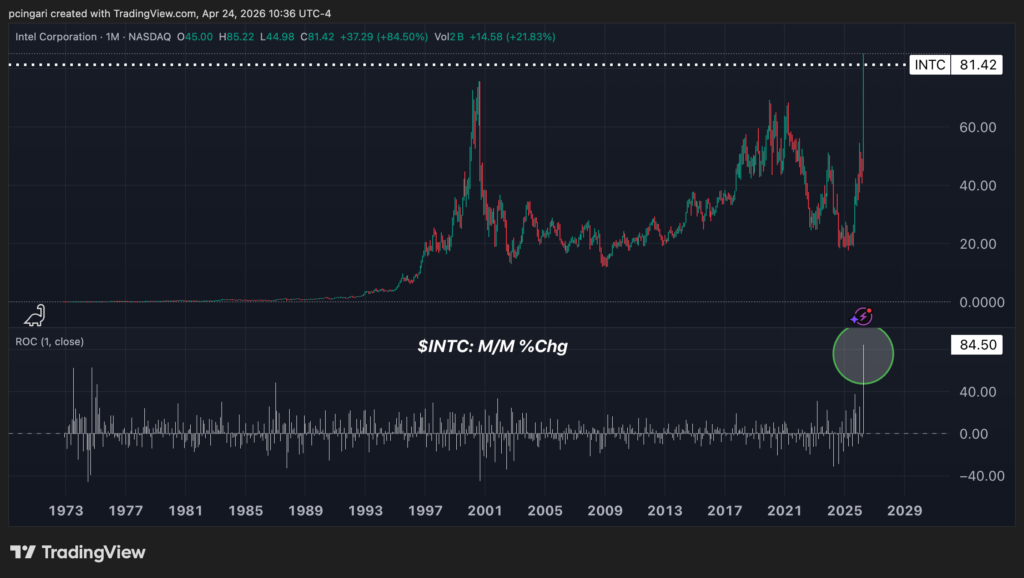Click the 2013 year label
This screenshot has width=1024, height=578.
pos(665,511)
